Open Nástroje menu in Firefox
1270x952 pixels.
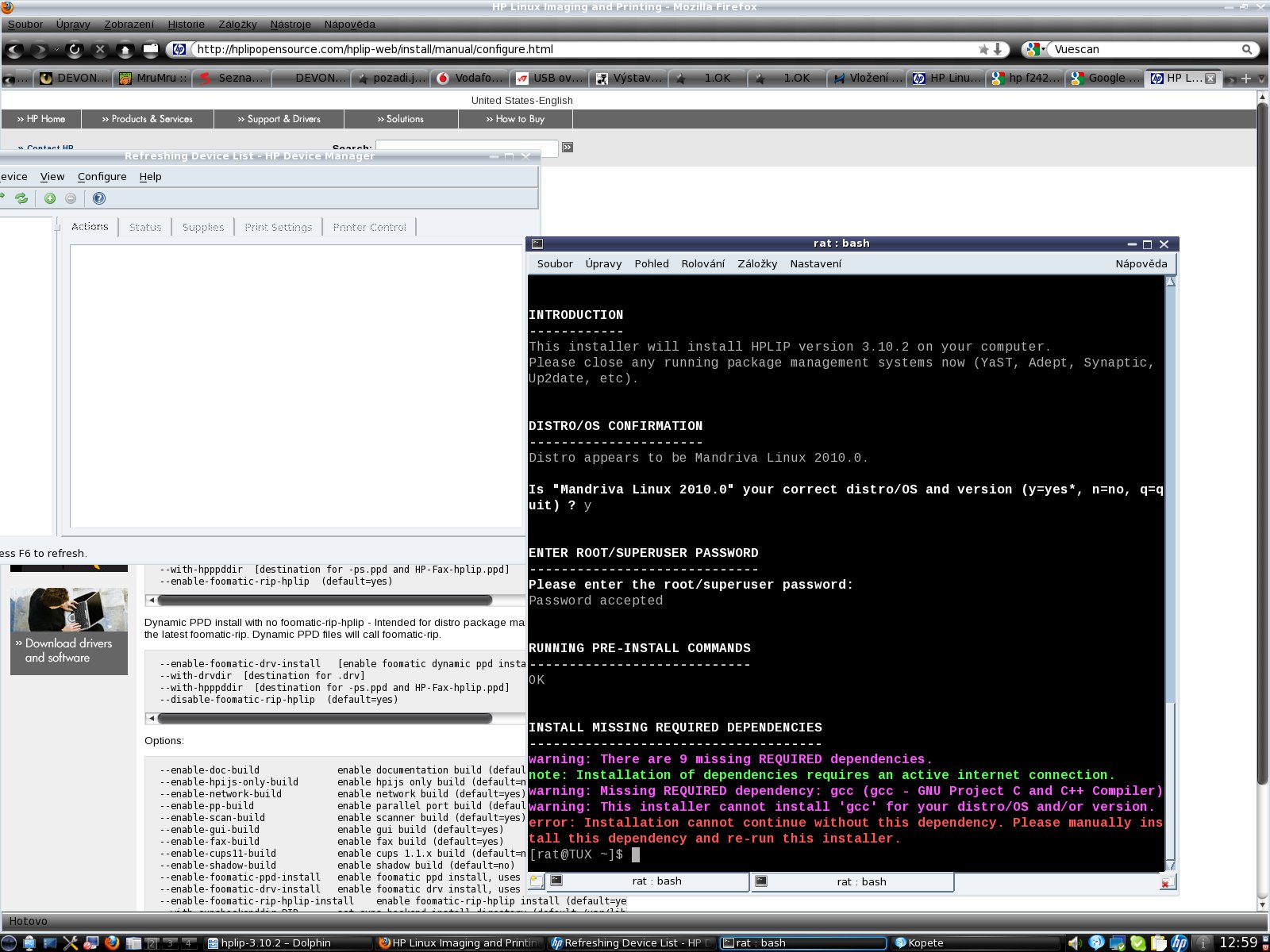[x=291, y=24]
